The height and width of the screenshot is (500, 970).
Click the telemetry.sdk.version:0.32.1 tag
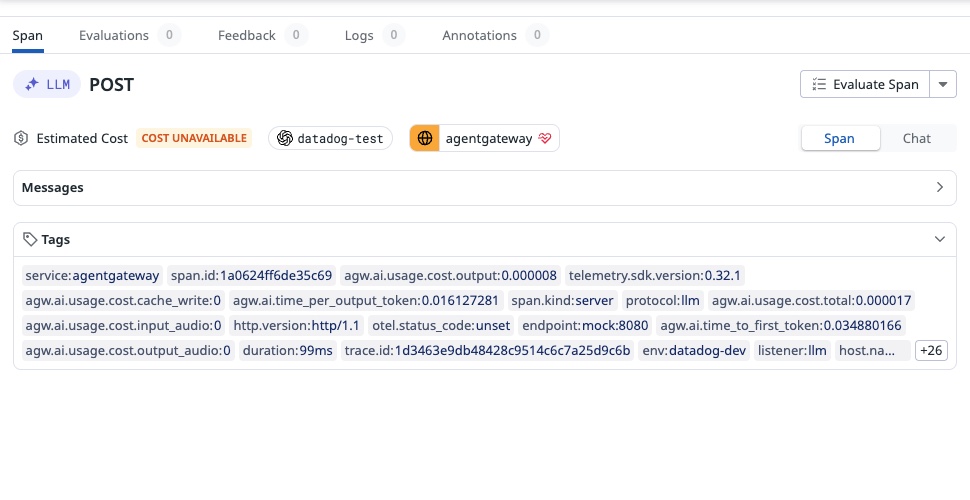(x=655, y=275)
